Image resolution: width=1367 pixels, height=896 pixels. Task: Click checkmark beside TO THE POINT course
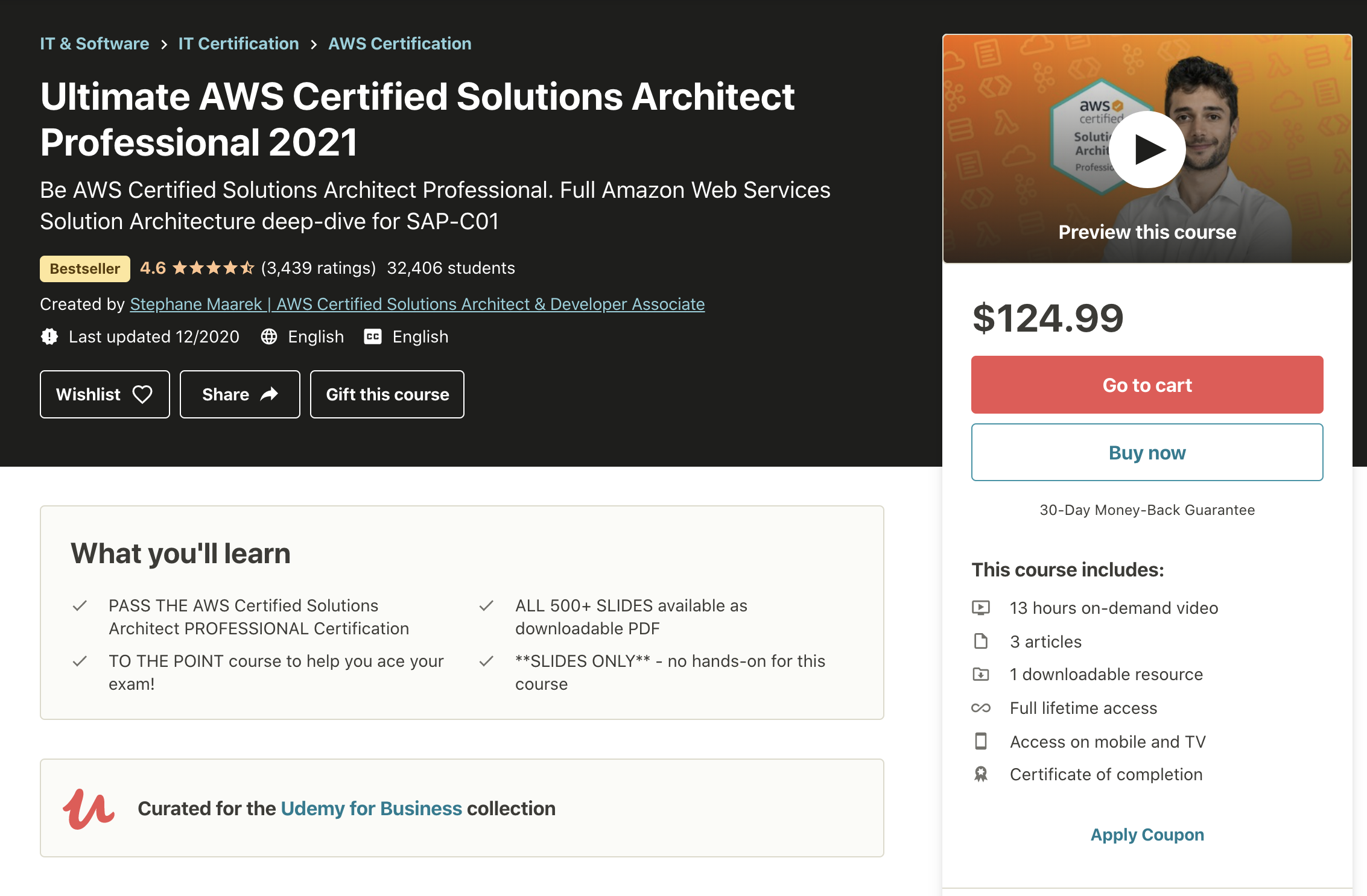coord(80,661)
